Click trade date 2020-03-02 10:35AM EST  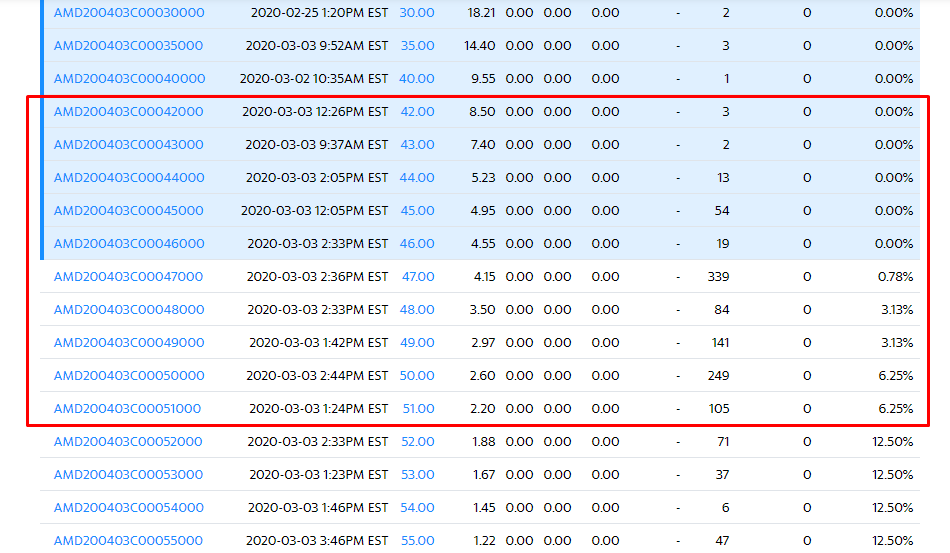click(x=314, y=79)
